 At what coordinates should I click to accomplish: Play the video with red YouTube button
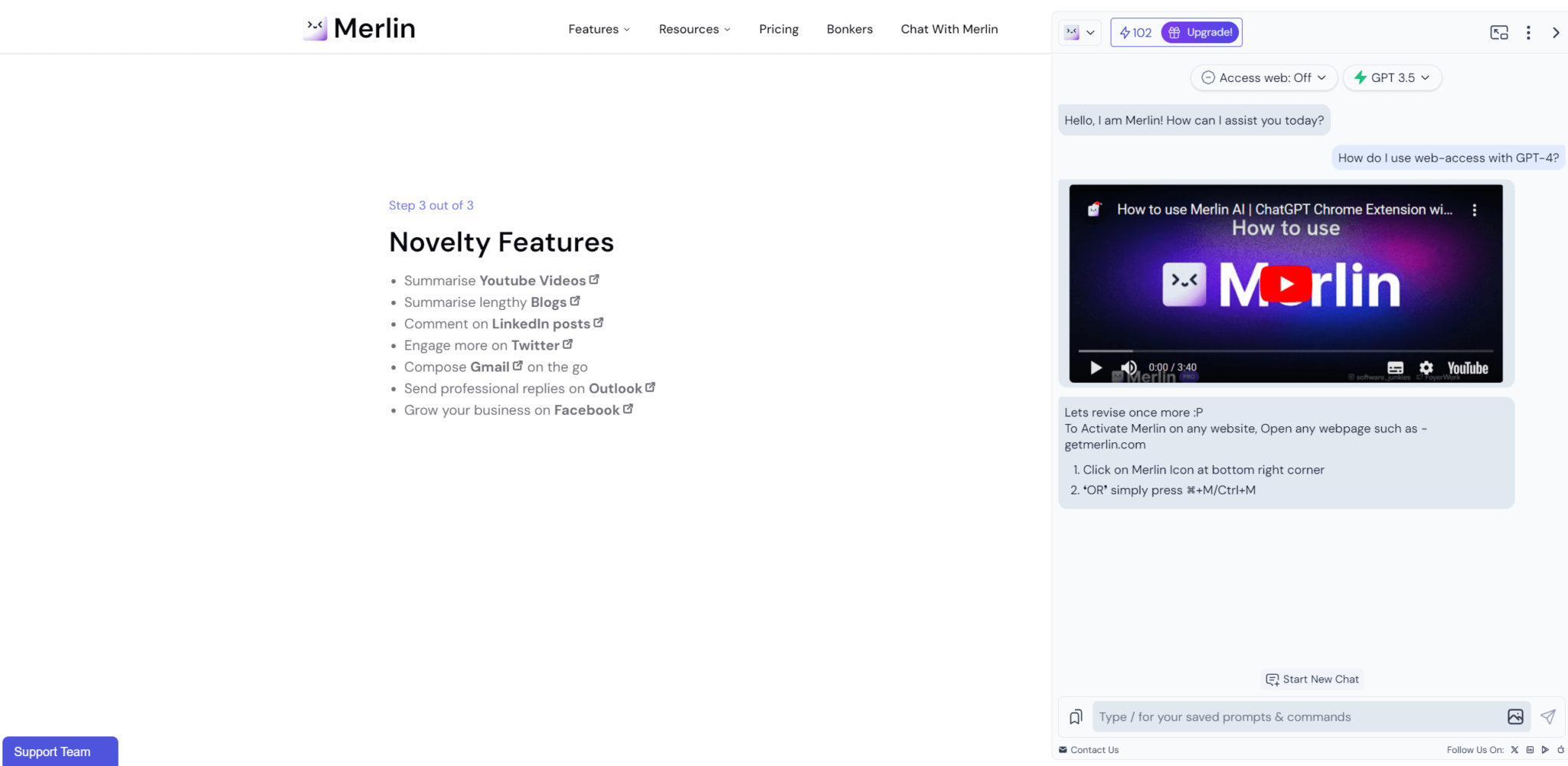(1285, 284)
